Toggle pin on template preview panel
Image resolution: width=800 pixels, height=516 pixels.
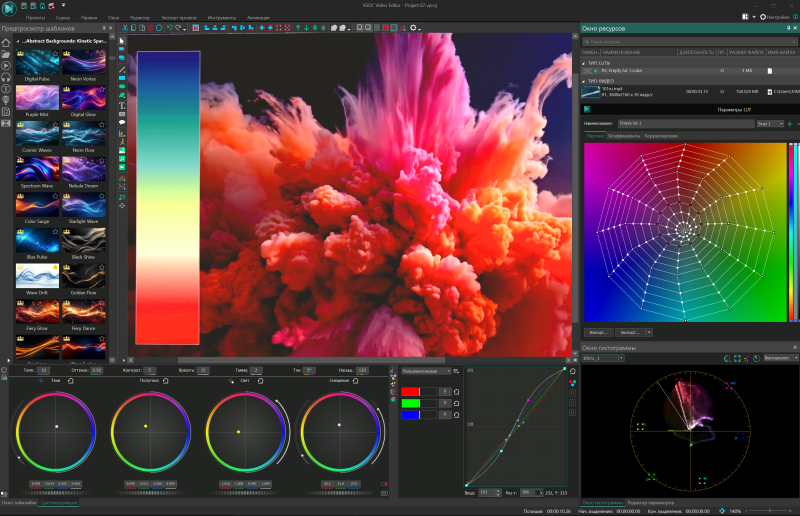104,28
